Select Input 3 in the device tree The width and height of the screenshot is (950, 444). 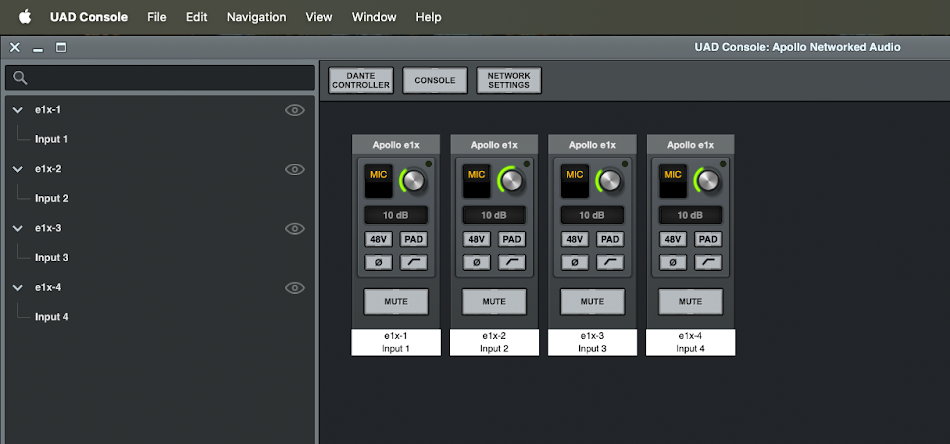(x=51, y=258)
